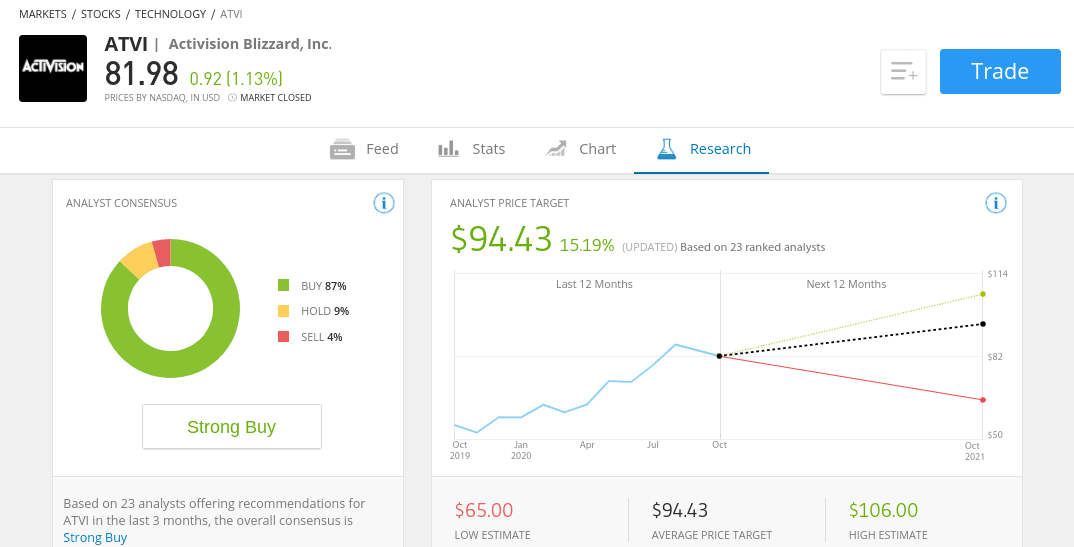The height and width of the screenshot is (547, 1074).
Task: Click the red low estimate endpoint on chart
Action: (983, 400)
